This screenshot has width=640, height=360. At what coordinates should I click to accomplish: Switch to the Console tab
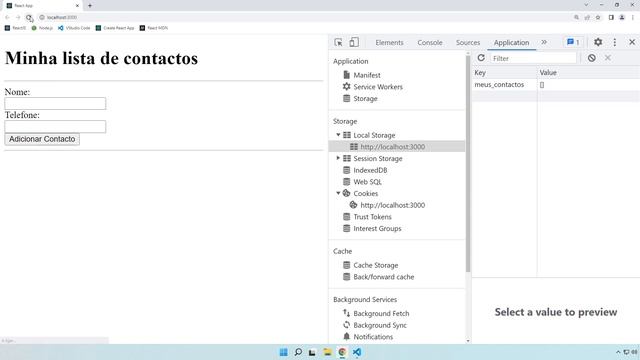430,42
